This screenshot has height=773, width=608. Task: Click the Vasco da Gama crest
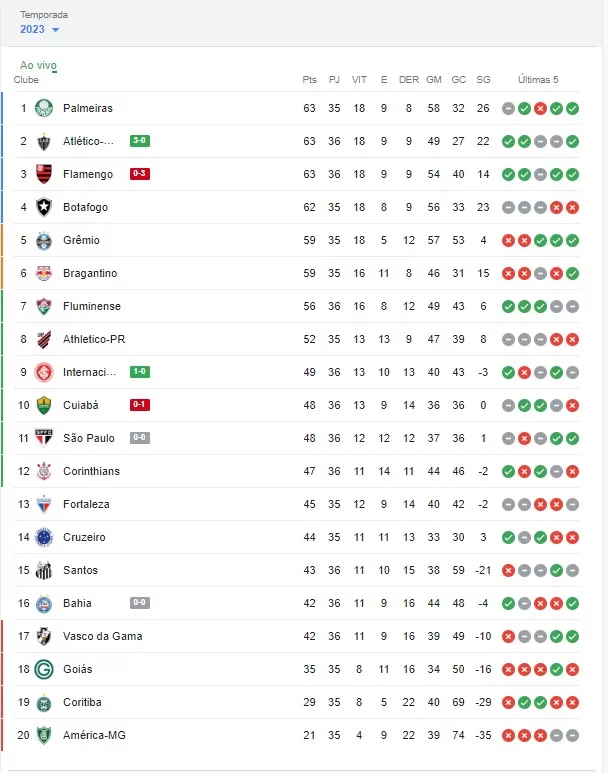click(x=43, y=636)
